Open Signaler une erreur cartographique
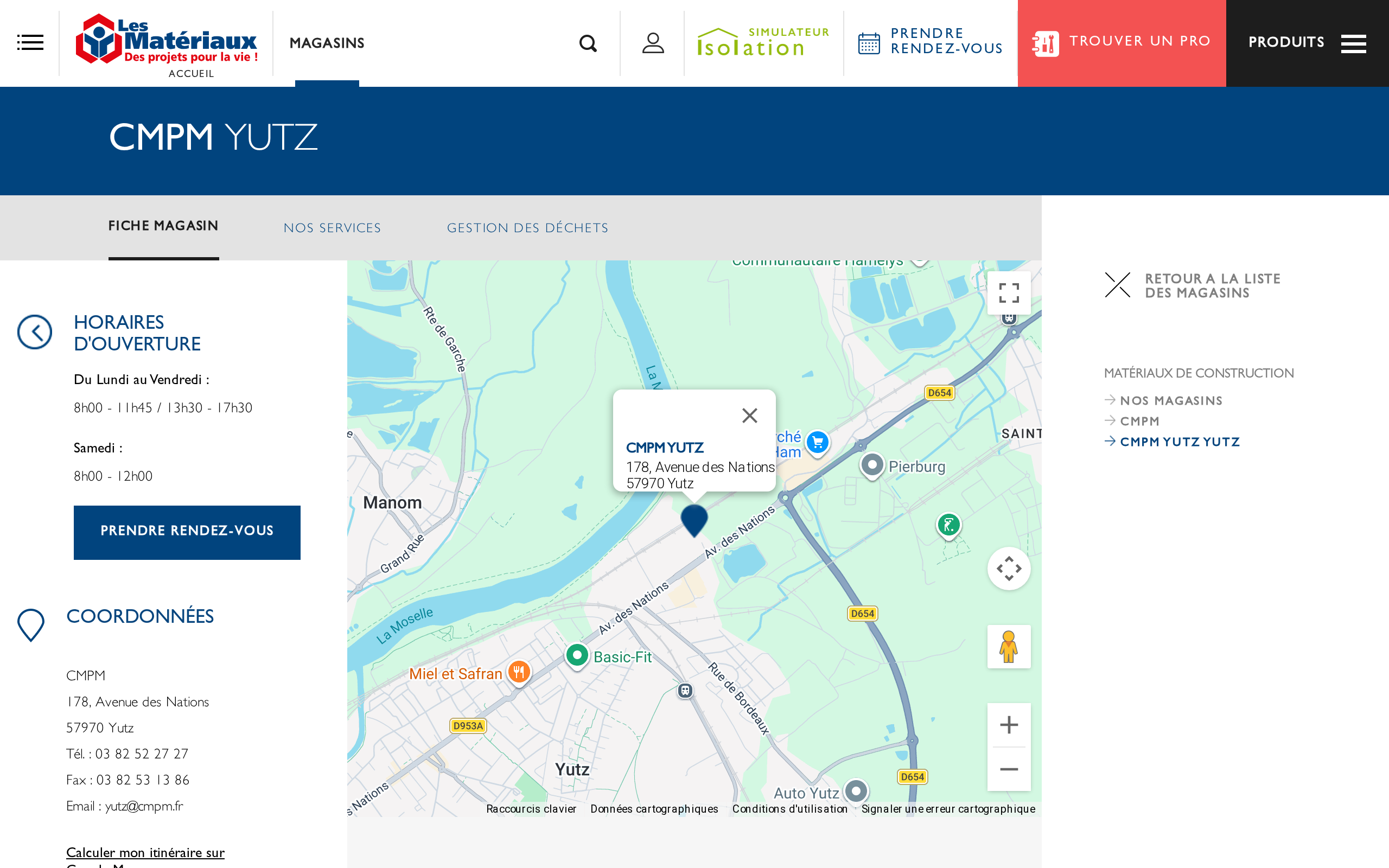This screenshot has width=1389, height=868. coord(948,809)
